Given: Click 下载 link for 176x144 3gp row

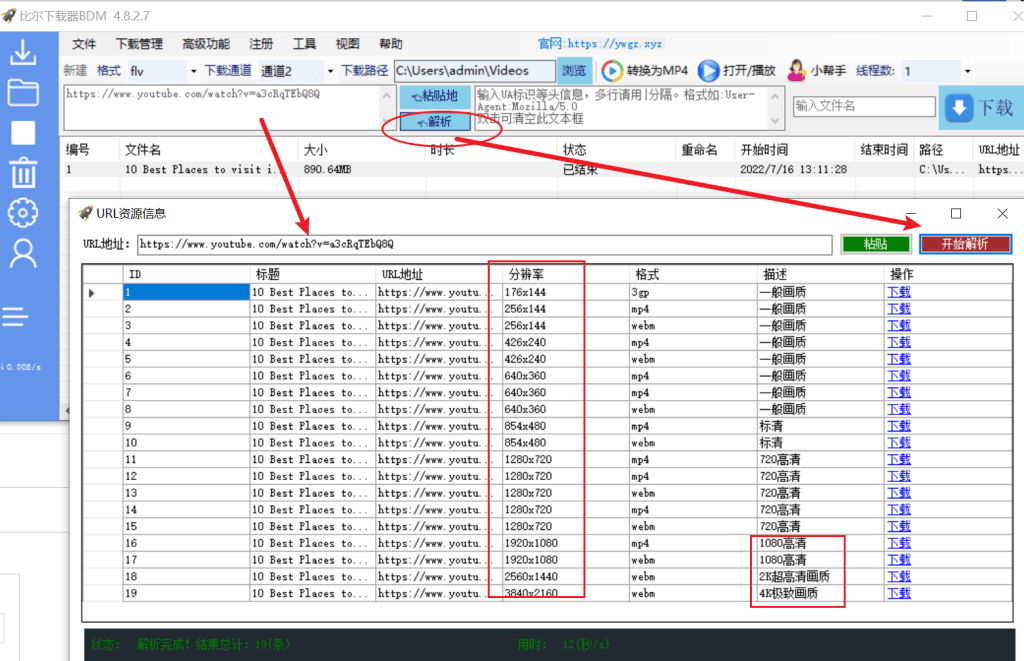Looking at the screenshot, I should (x=899, y=292).
